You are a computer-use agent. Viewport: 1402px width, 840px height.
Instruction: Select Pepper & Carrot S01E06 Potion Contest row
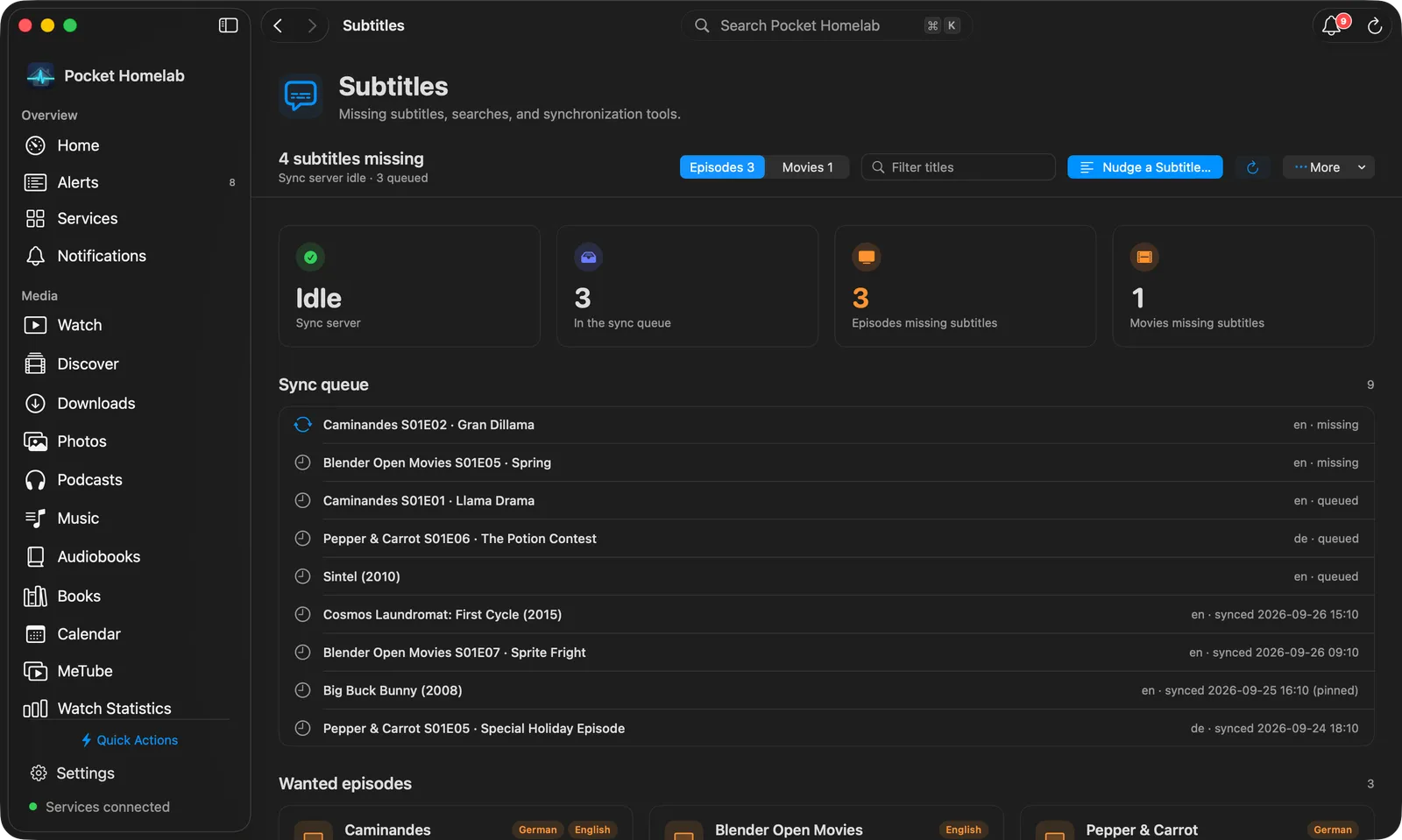[826, 539]
